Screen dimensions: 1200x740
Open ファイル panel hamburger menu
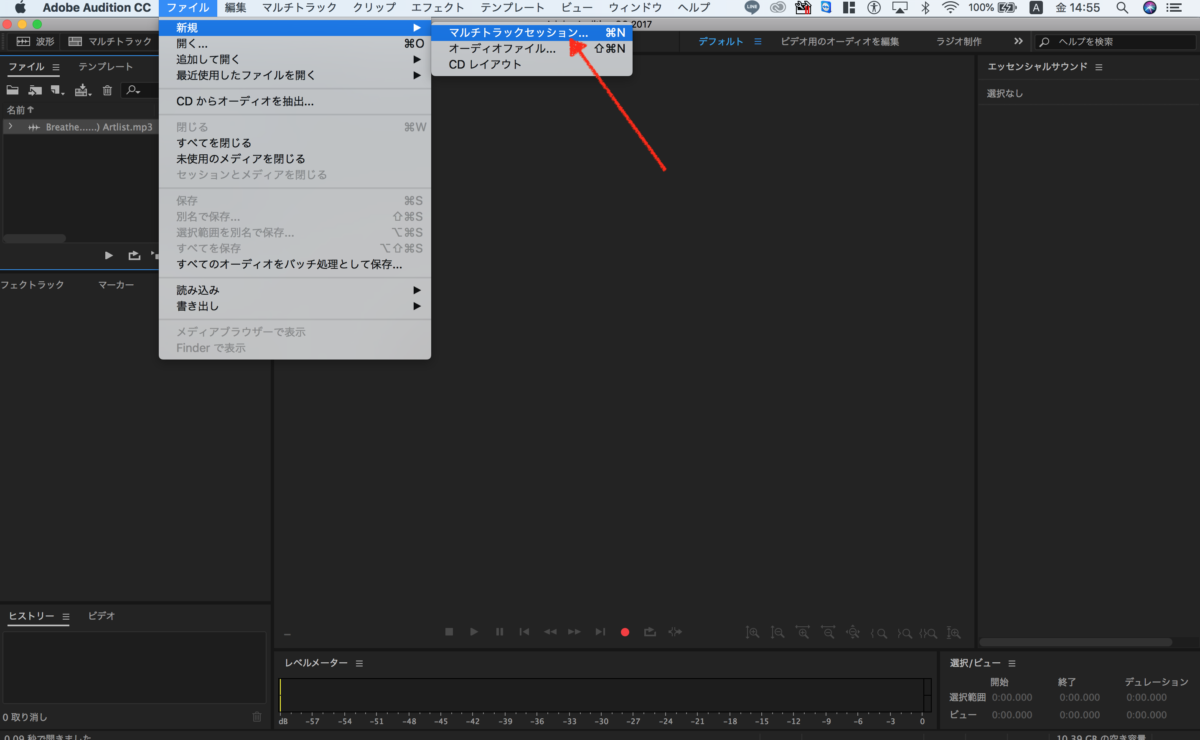[56, 67]
